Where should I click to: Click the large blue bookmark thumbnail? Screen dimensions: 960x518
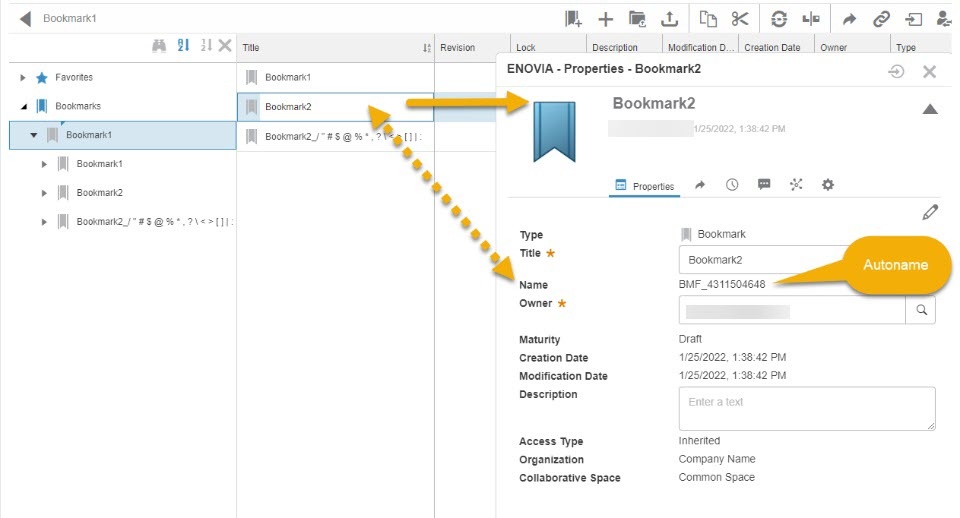pos(554,132)
